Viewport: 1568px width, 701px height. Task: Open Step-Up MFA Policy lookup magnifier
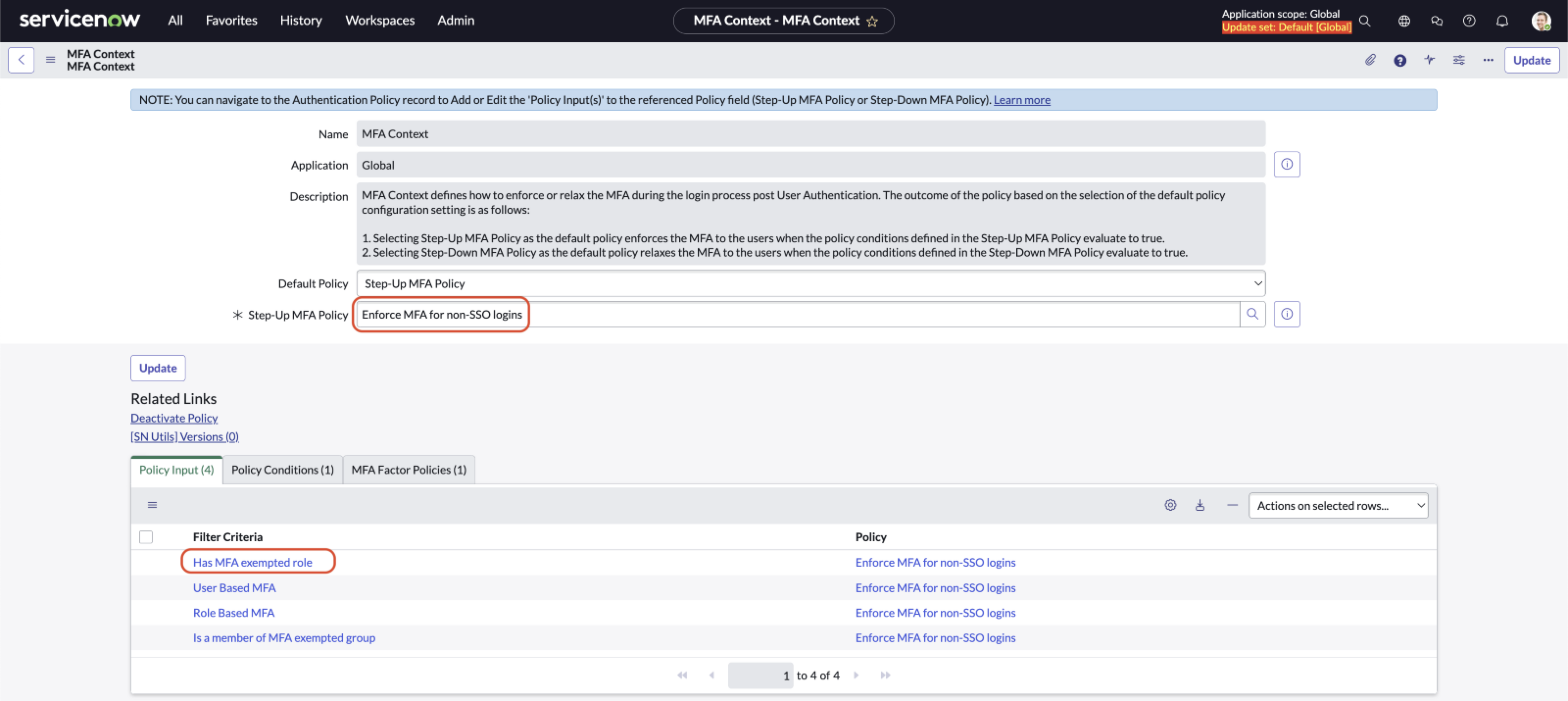tap(1253, 314)
